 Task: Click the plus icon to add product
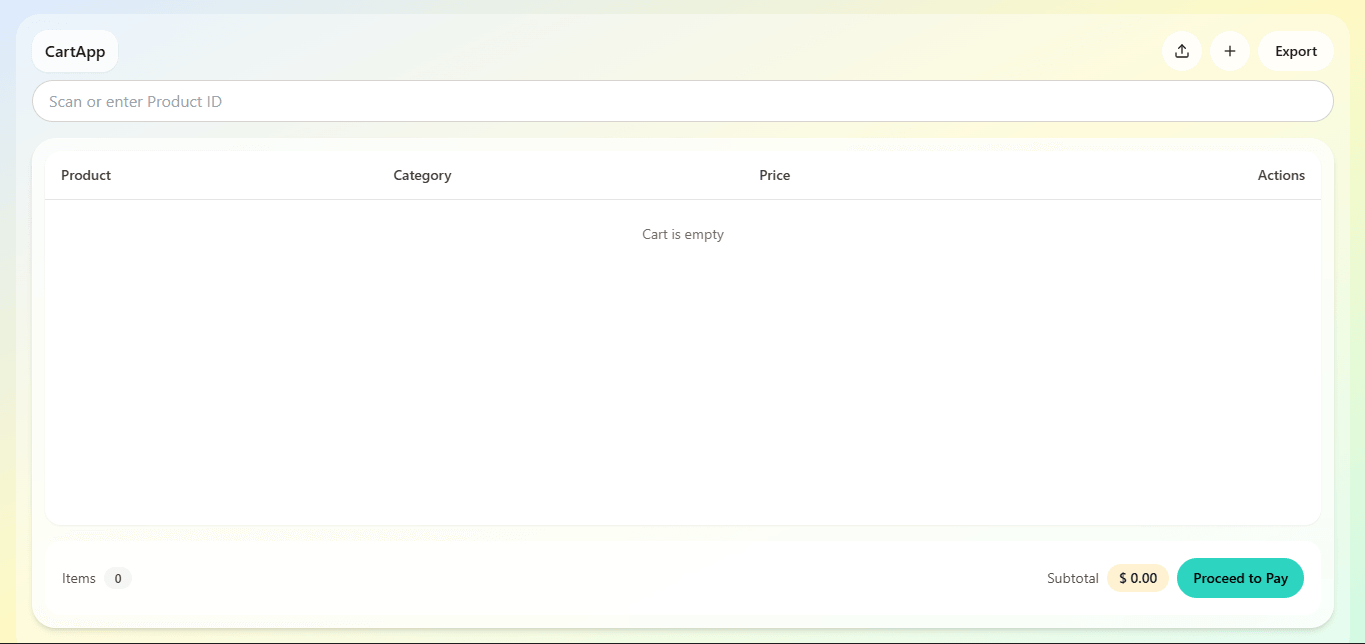(1229, 51)
